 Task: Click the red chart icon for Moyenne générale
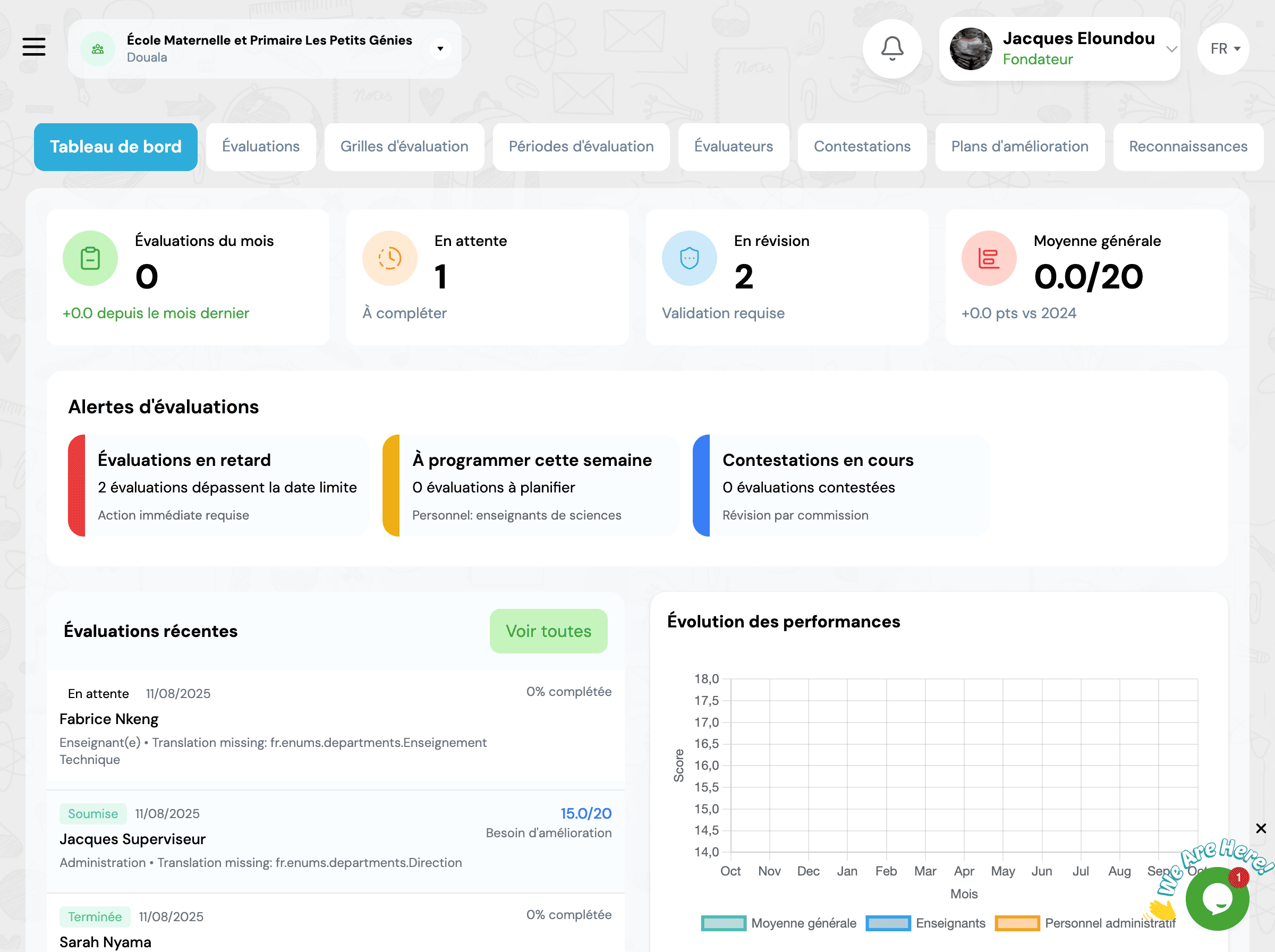[x=989, y=258]
